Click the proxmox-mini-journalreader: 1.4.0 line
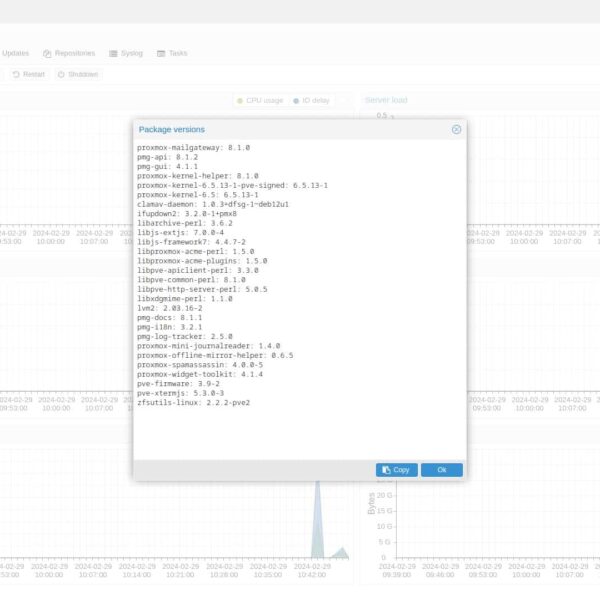Screen dimensions: 600x600 tap(209, 346)
